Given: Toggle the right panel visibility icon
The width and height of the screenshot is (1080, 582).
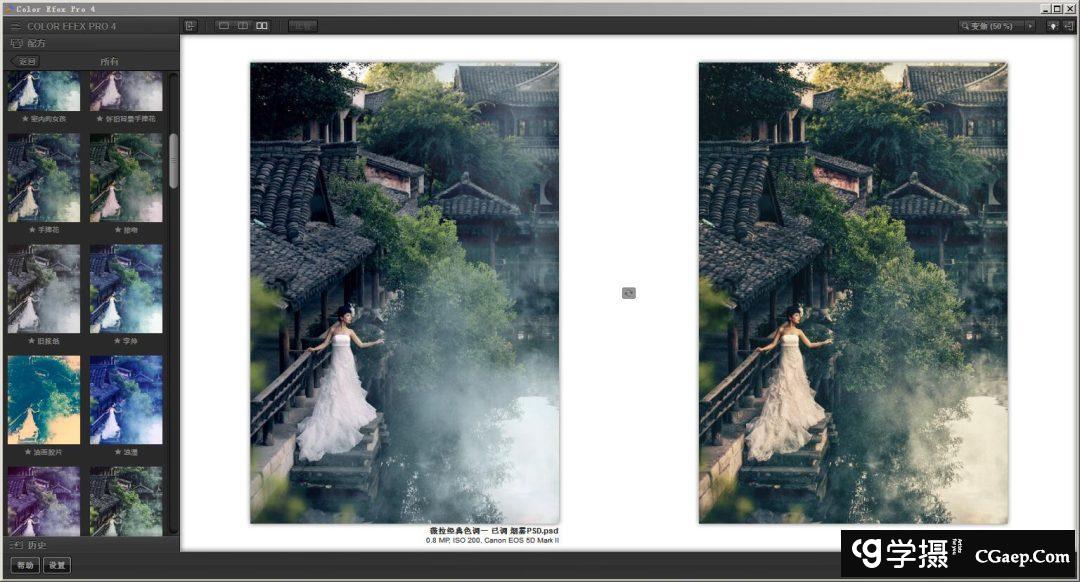Looking at the screenshot, I should (1068, 26).
